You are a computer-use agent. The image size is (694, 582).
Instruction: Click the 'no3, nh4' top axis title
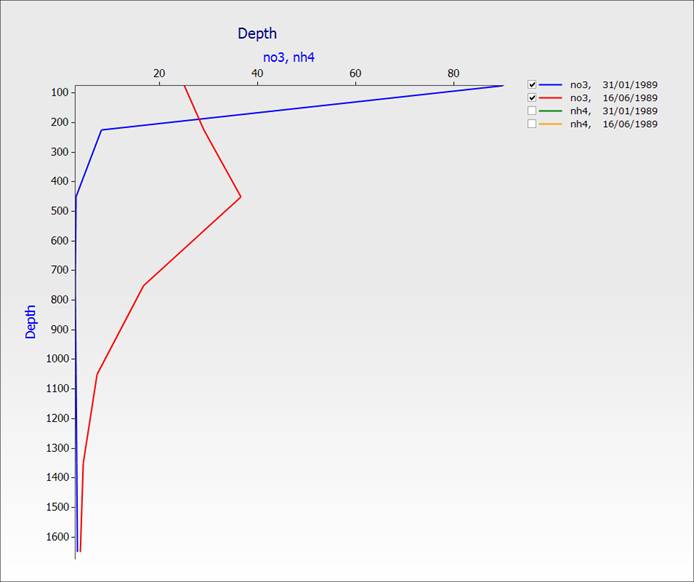pyautogui.click(x=289, y=58)
